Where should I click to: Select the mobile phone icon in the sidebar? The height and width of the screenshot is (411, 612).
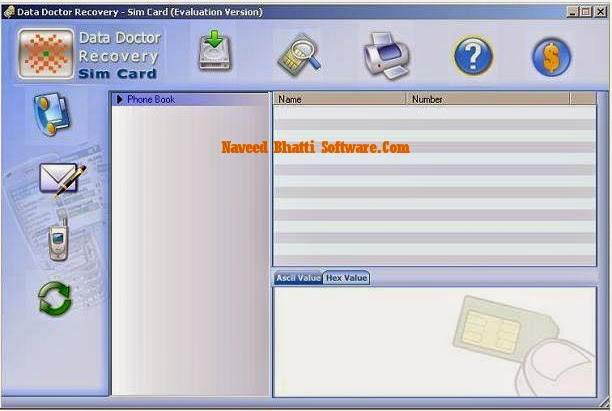click(x=59, y=239)
